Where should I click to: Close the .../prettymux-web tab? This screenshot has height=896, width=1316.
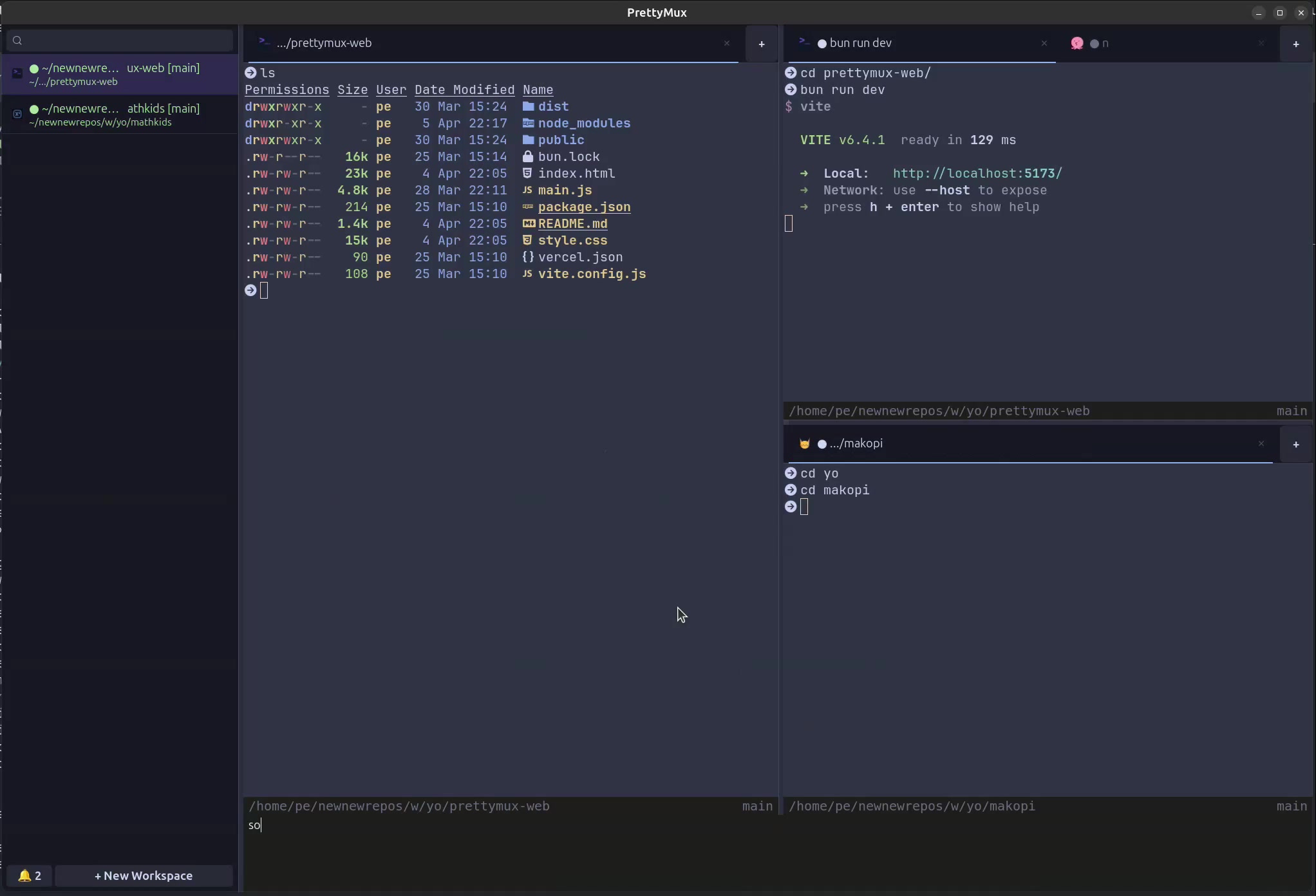pyautogui.click(x=727, y=43)
